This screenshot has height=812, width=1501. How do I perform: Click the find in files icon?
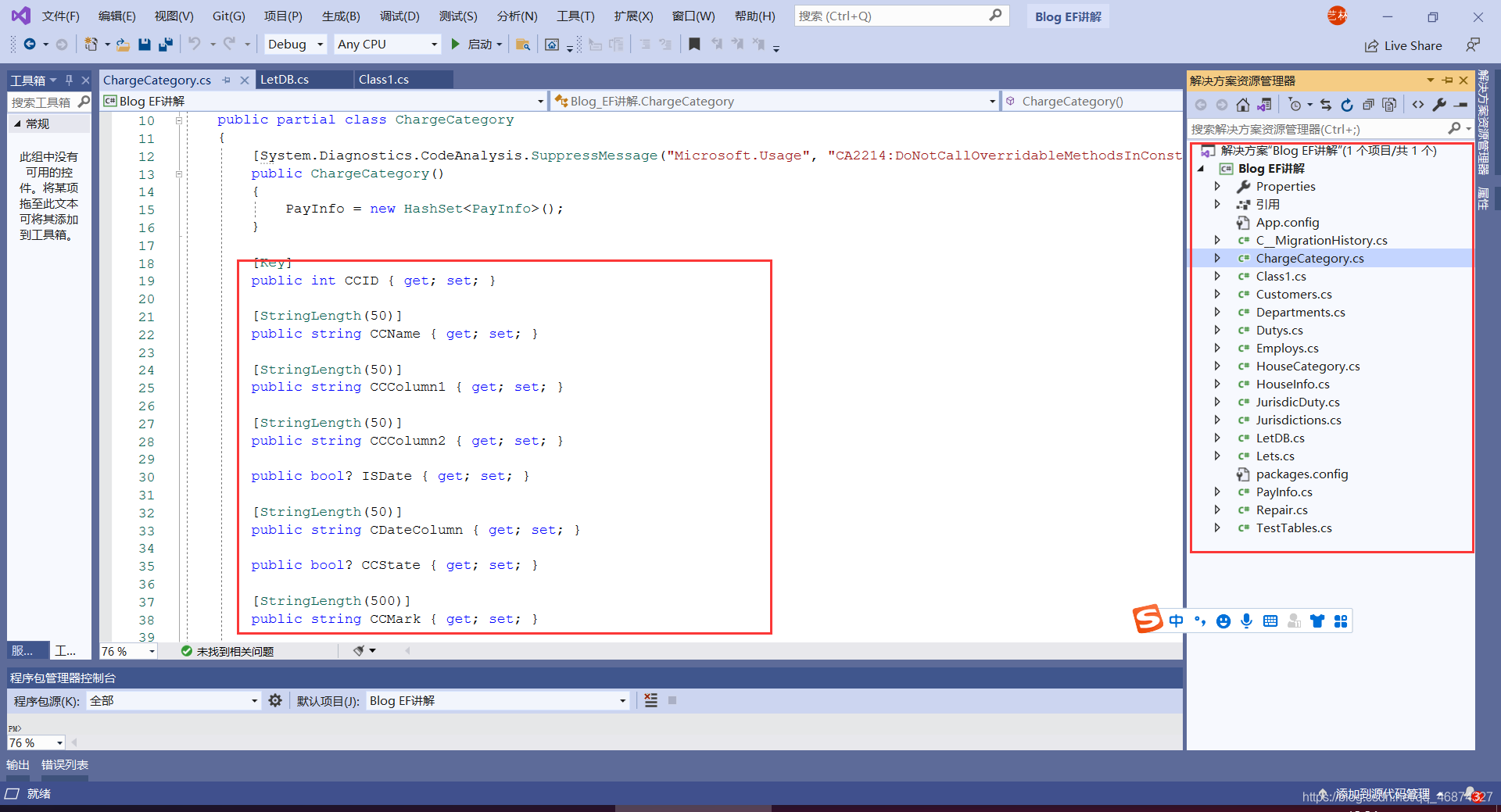523,45
